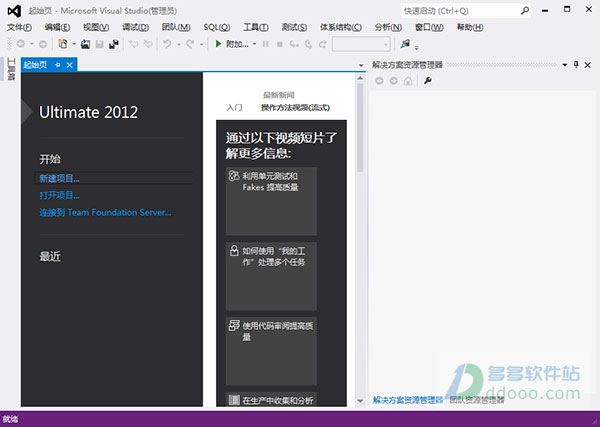The image size is (600, 427).
Task: Click the Open File toolbar icon
Action: (x=85, y=44)
